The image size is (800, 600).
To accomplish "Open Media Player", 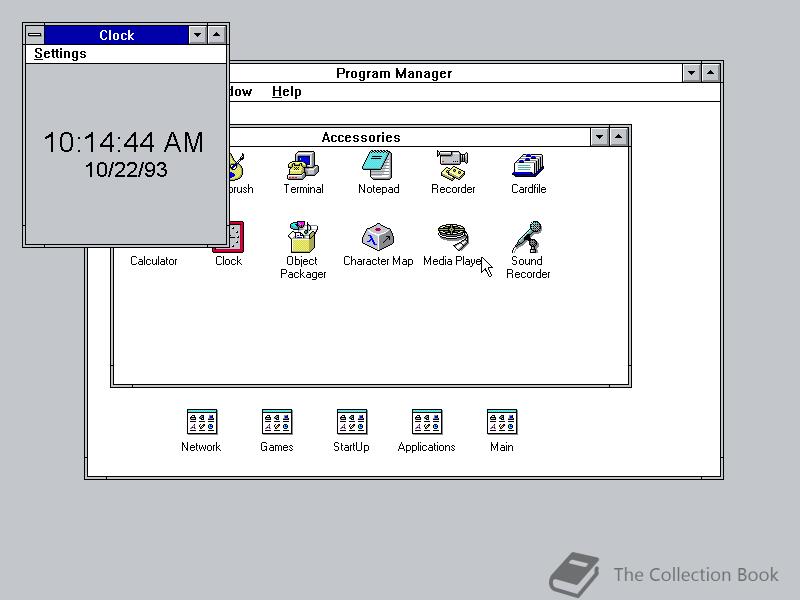I will click(453, 238).
